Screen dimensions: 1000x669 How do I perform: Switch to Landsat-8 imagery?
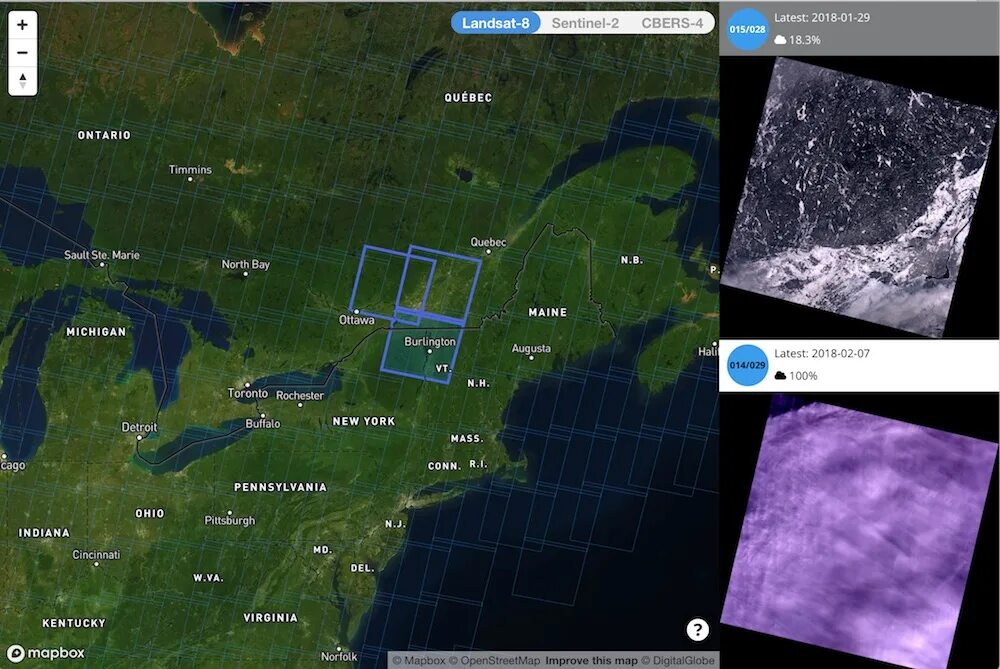click(496, 23)
